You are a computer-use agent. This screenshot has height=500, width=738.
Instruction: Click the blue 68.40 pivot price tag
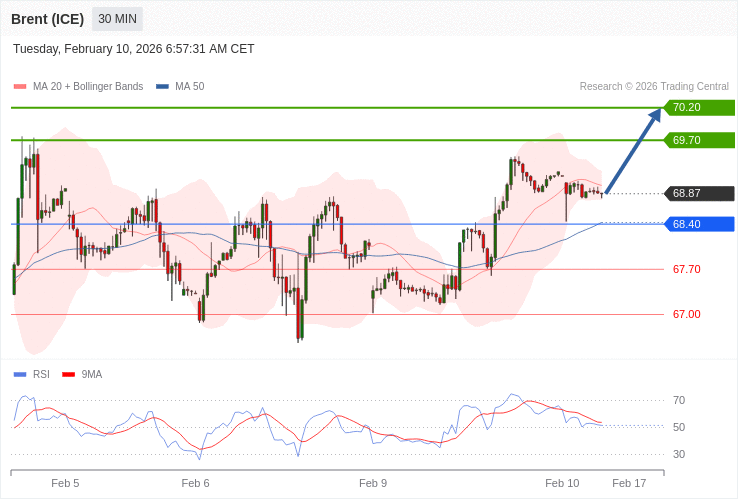698,224
